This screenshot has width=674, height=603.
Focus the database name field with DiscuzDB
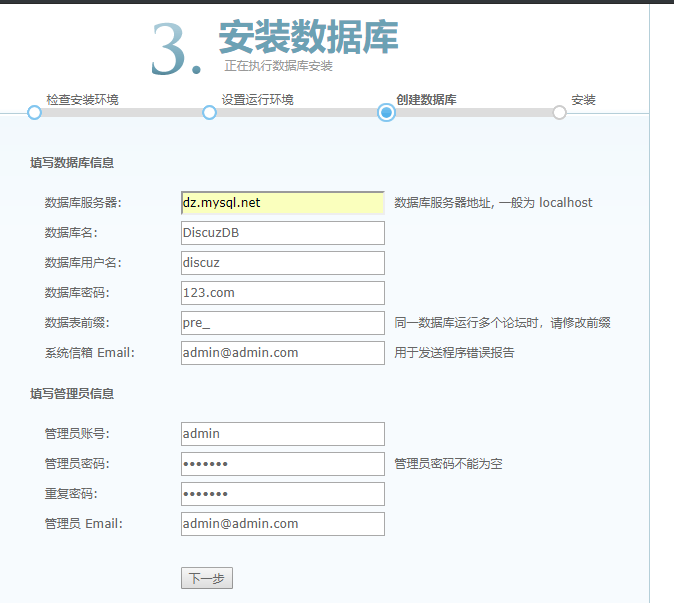point(283,233)
